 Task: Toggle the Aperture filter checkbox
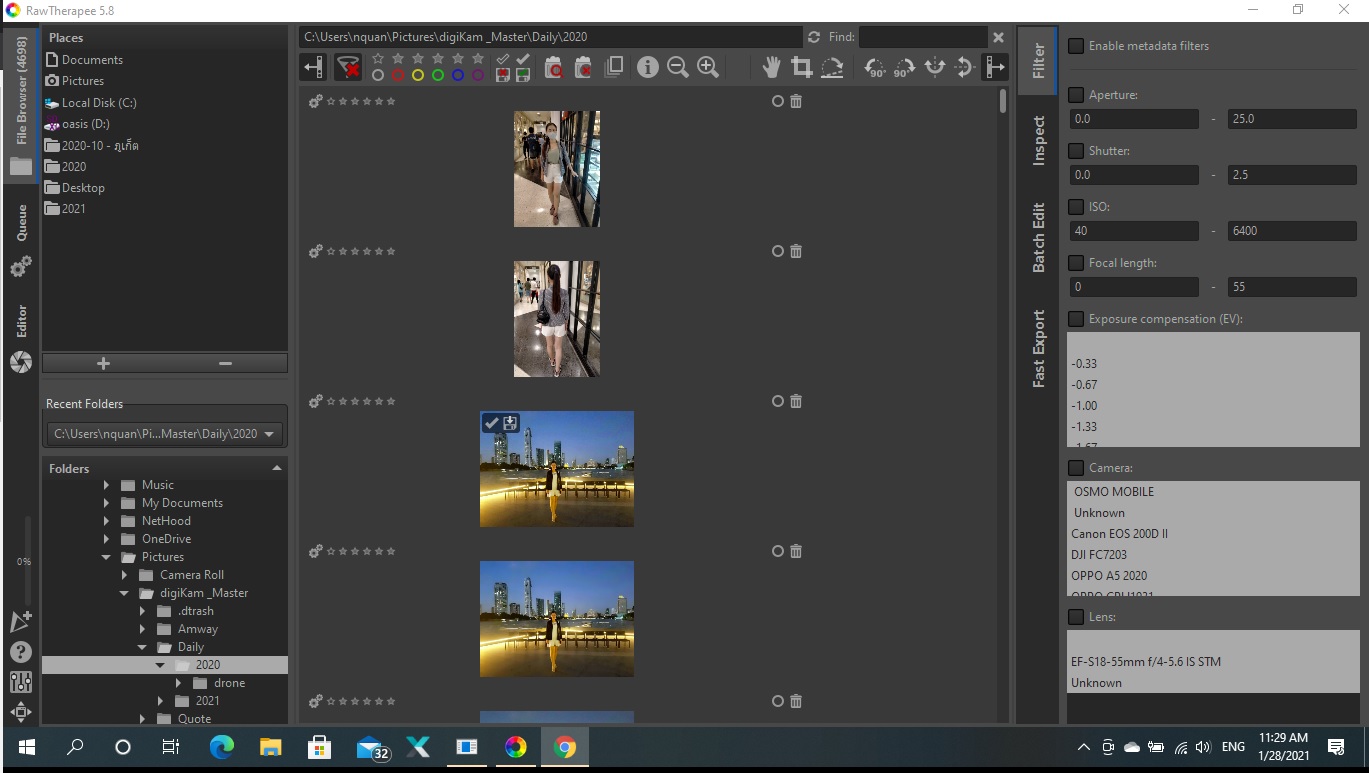click(x=1076, y=95)
